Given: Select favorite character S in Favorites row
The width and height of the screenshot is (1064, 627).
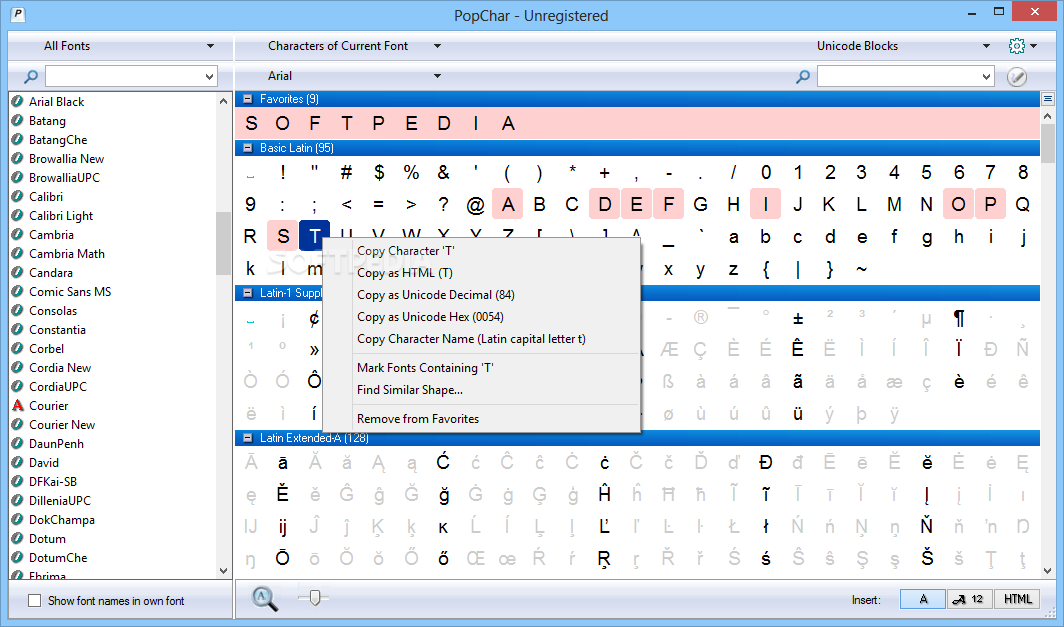Looking at the screenshot, I should point(251,124).
